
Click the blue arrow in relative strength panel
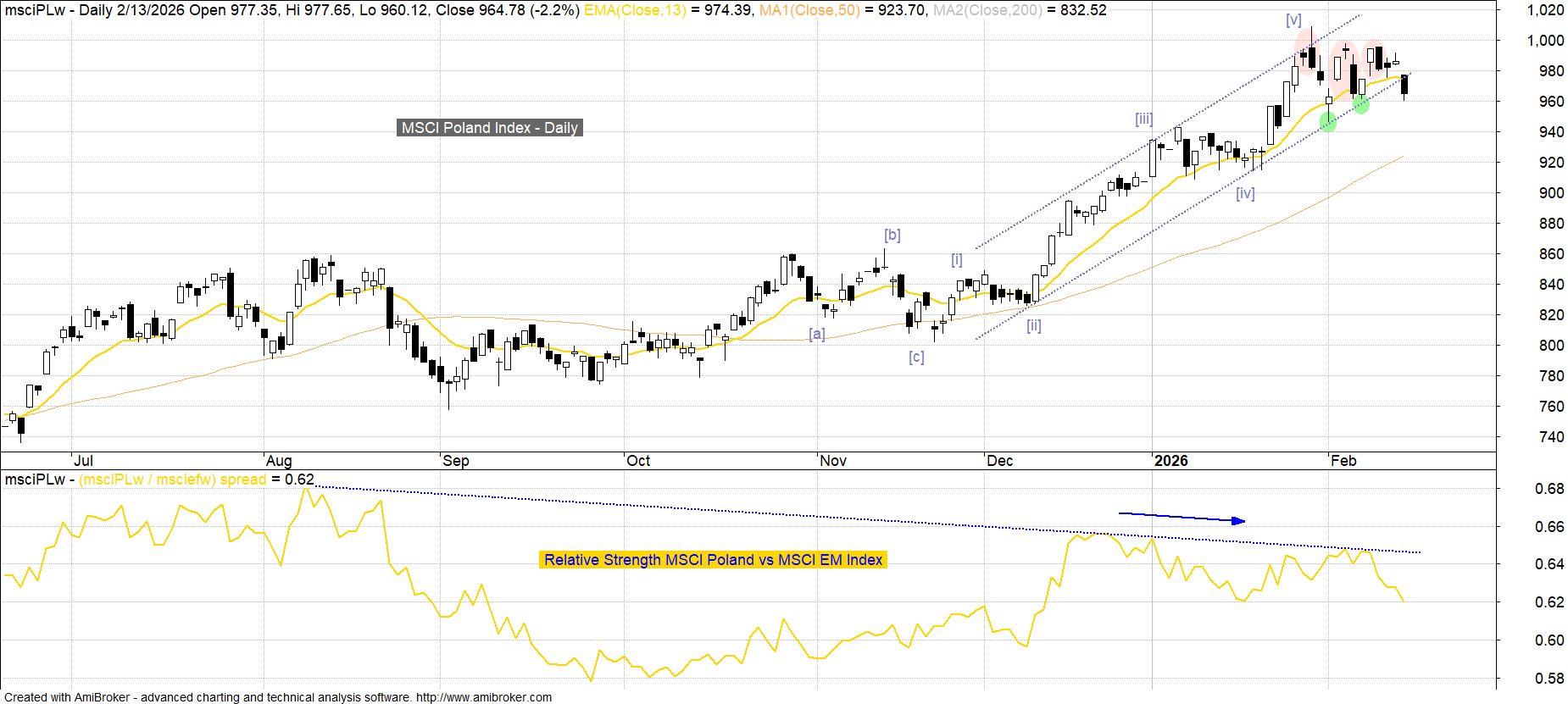1182,517
